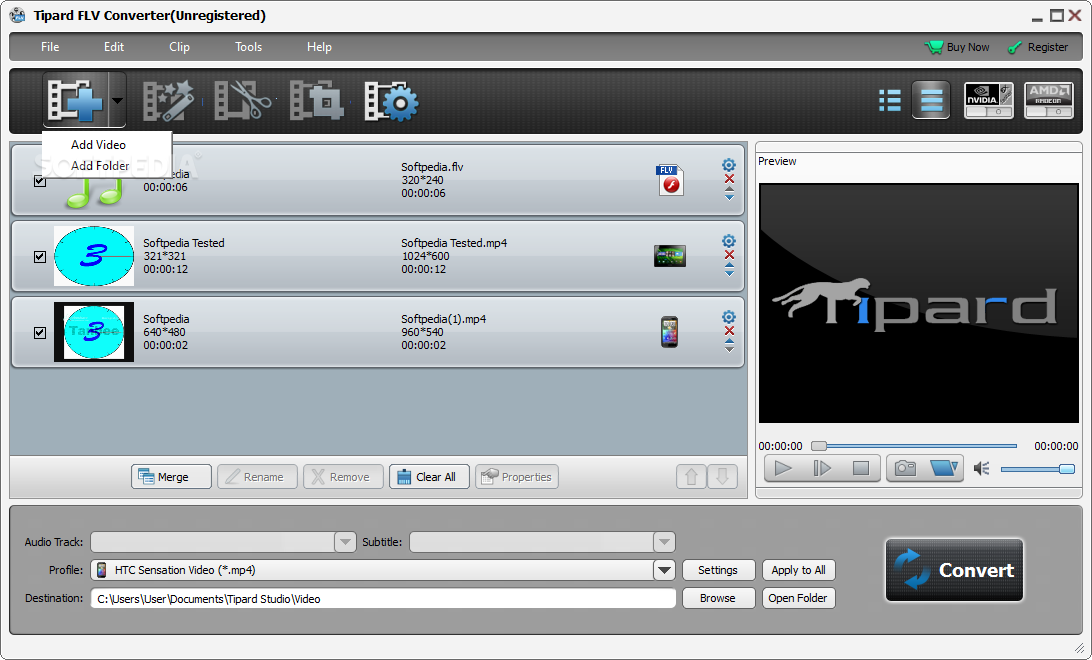Click the Rename button
Screen dimensions: 1092x660
(257, 477)
